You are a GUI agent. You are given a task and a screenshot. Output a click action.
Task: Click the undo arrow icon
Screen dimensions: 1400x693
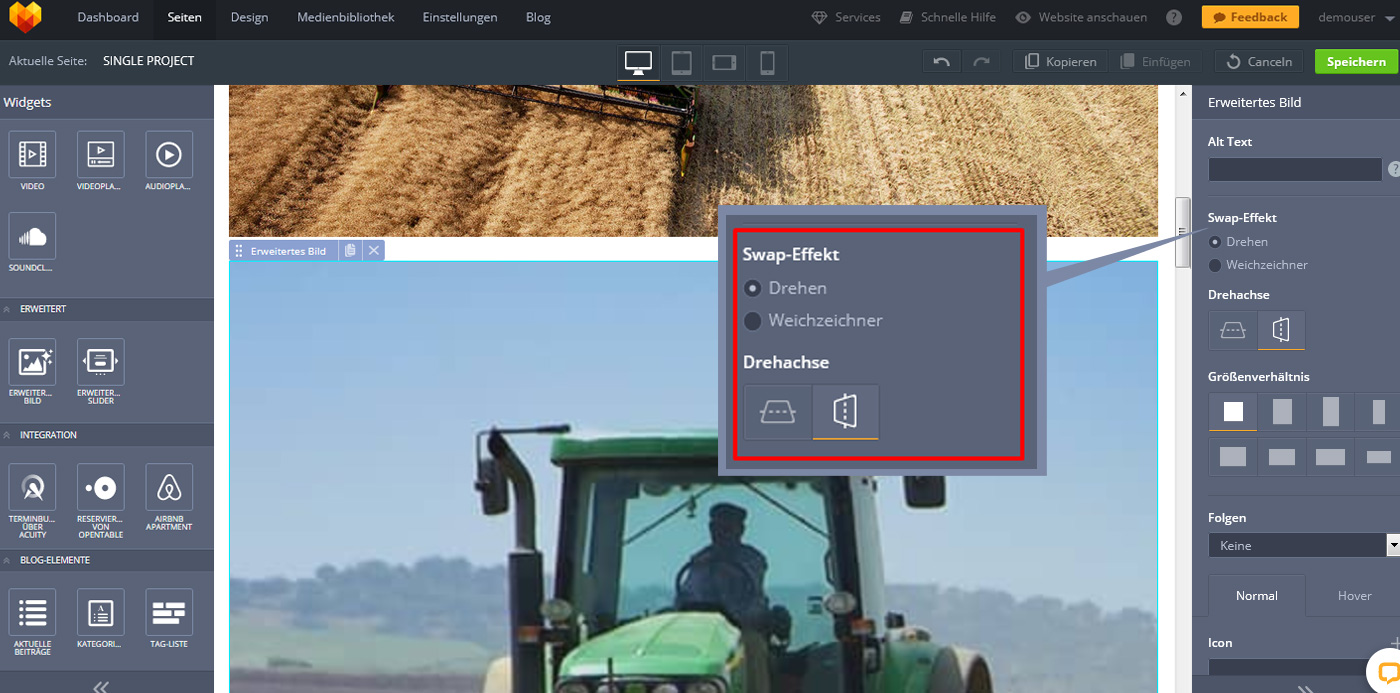pos(941,62)
